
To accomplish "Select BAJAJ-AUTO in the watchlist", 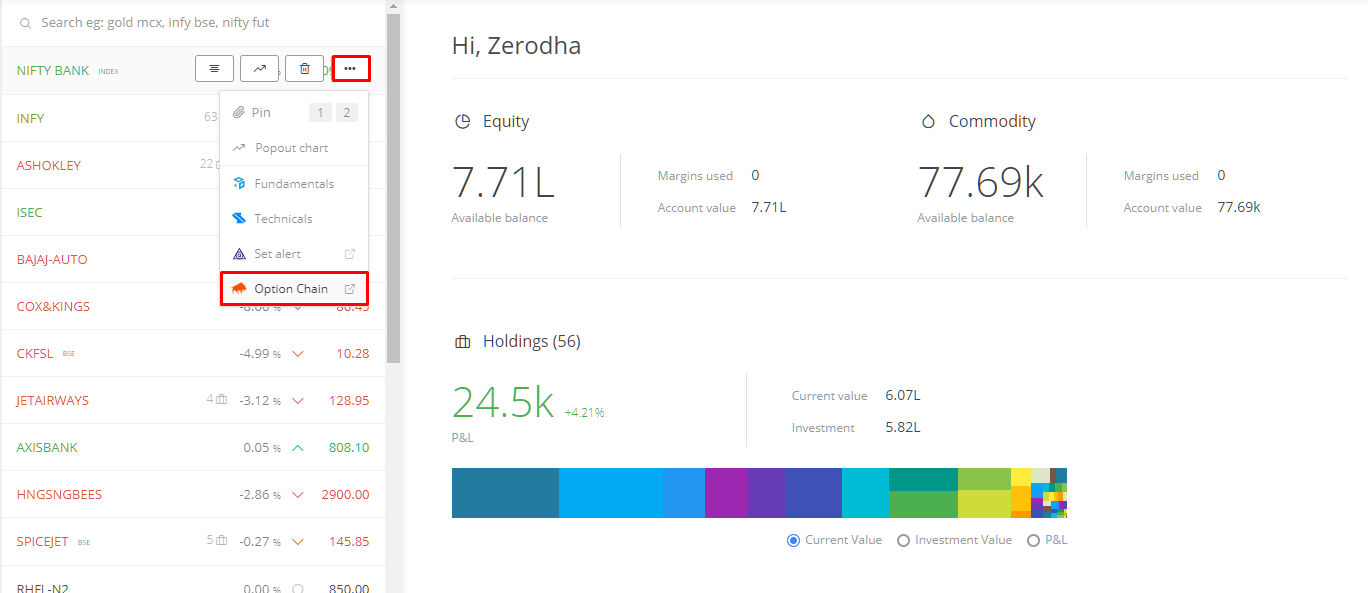I will pos(52,259).
